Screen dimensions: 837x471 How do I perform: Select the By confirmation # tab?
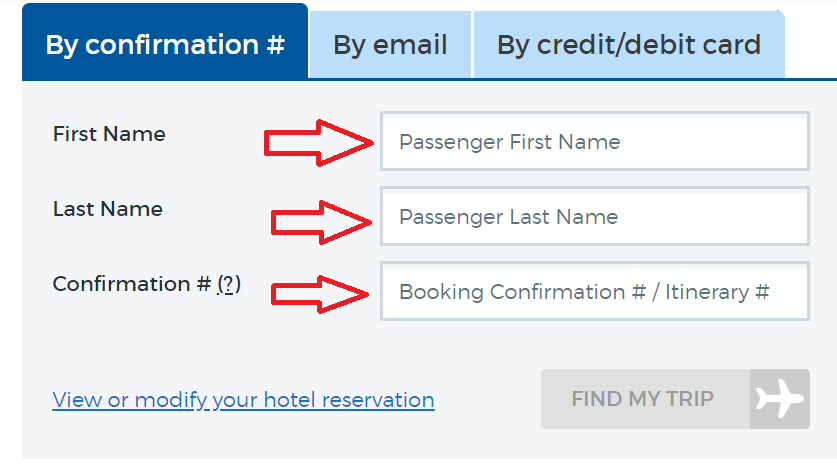(165, 42)
